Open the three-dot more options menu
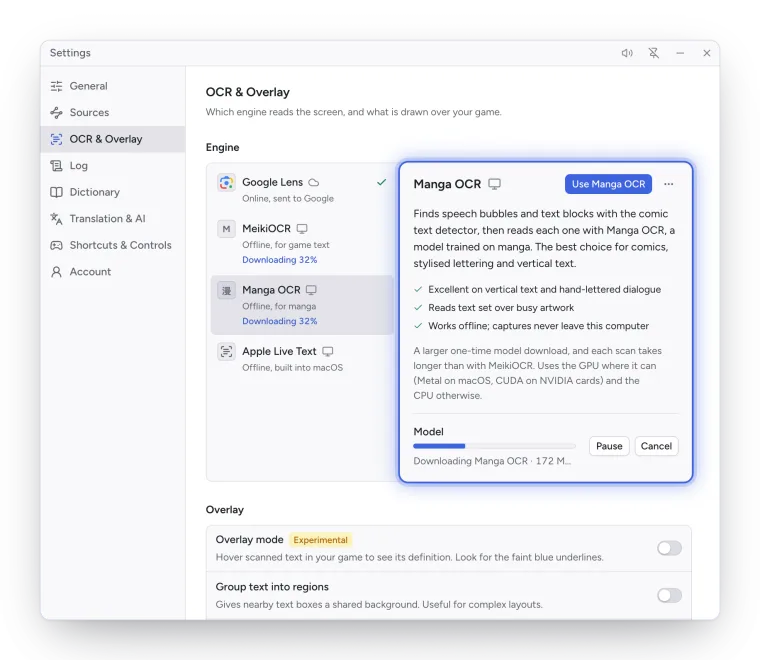760x660 pixels. click(669, 184)
